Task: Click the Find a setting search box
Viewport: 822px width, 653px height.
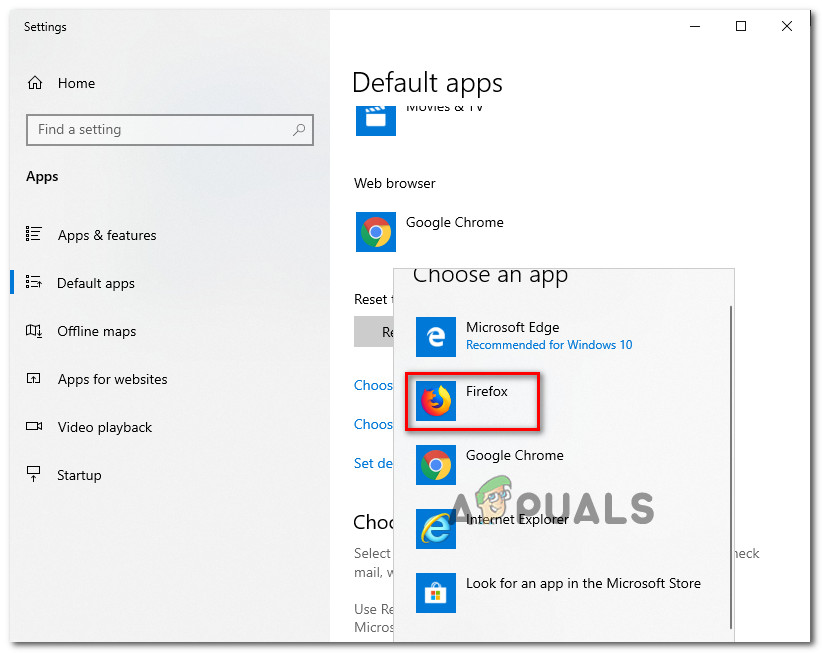Action: (170, 129)
